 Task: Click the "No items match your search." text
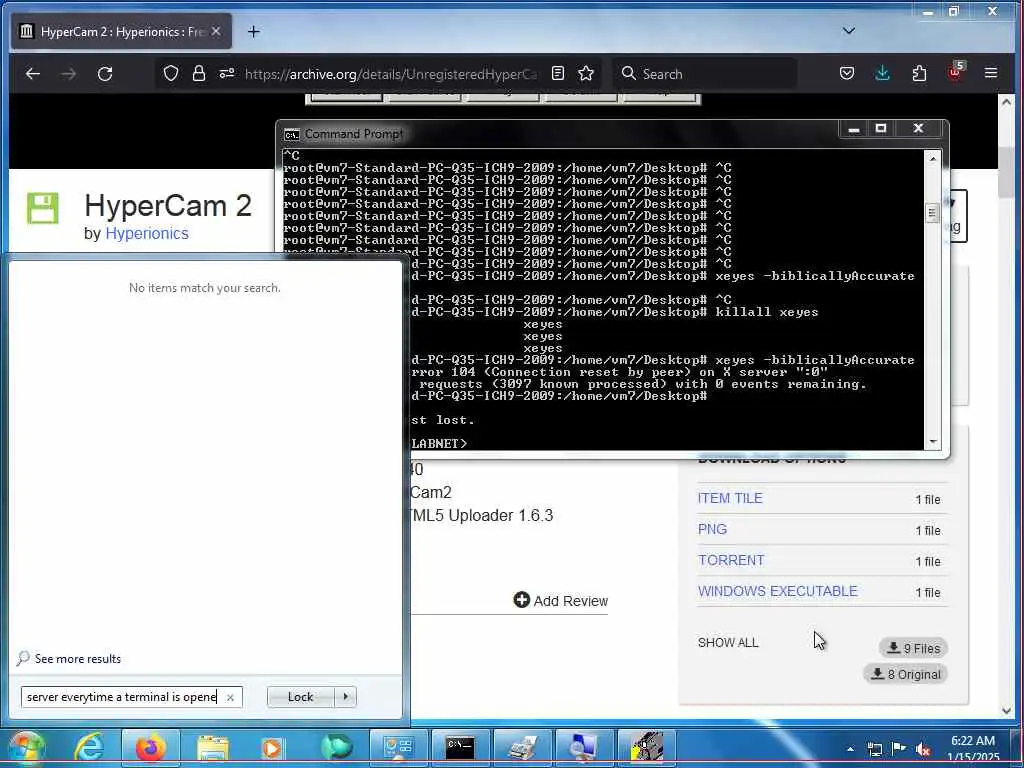pos(204,288)
